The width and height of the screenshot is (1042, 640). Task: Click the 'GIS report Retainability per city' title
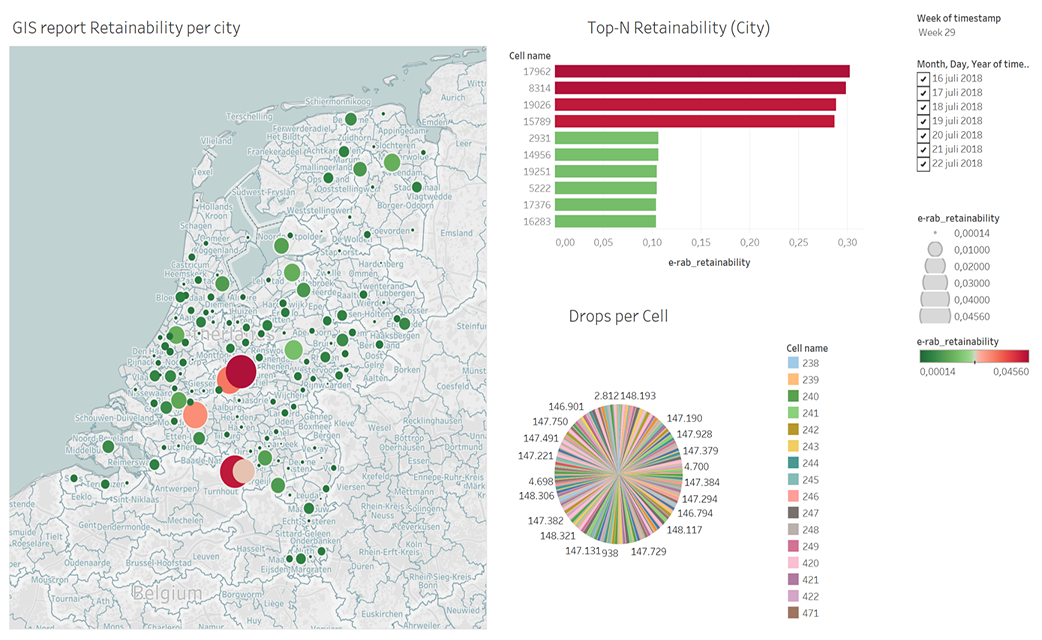click(126, 28)
